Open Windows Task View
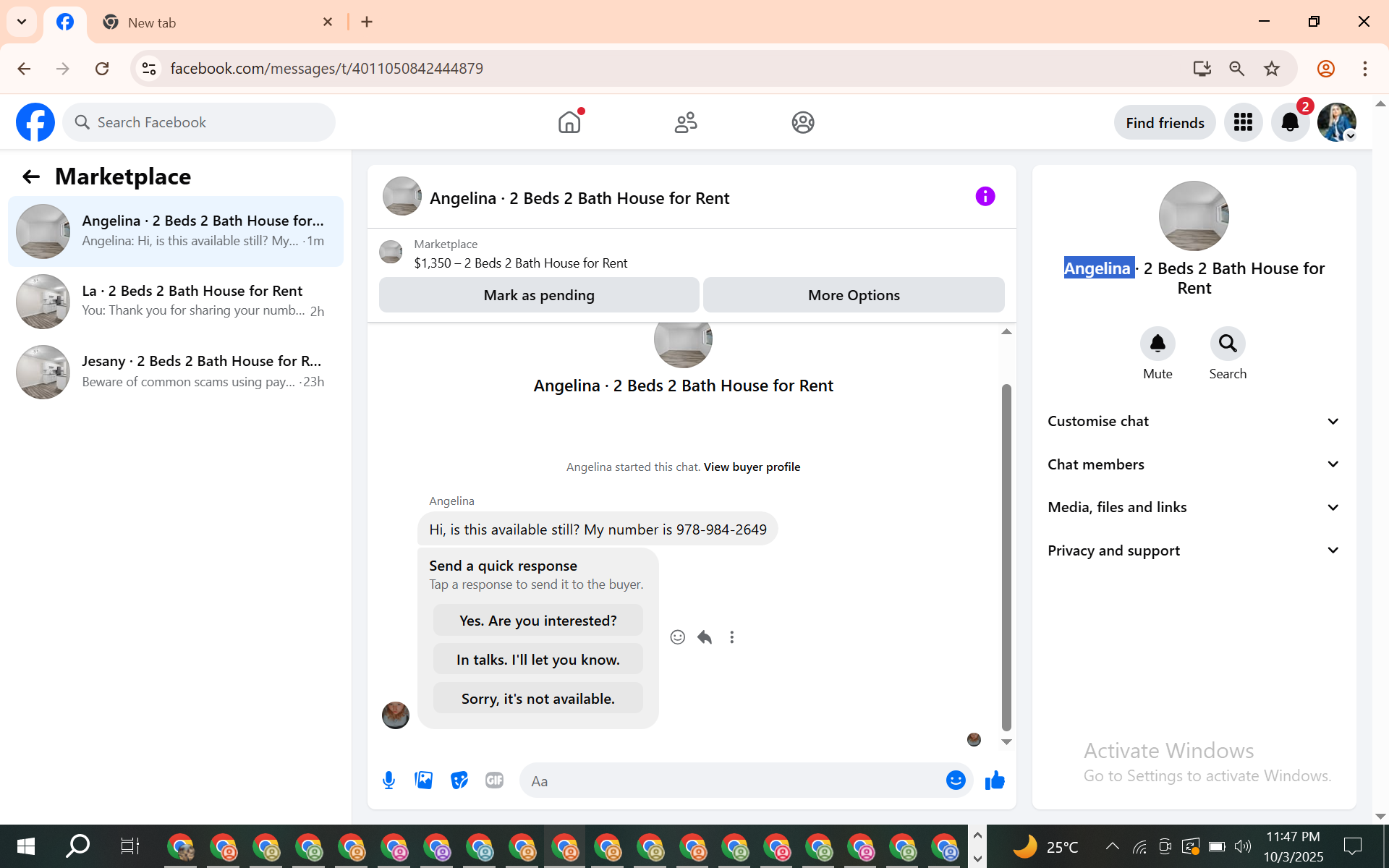The height and width of the screenshot is (868, 1389). pos(129,846)
